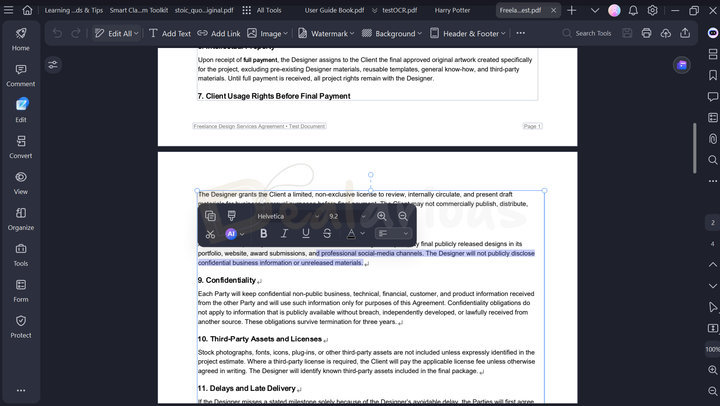Open the text alignment dropdown

(393, 234)
